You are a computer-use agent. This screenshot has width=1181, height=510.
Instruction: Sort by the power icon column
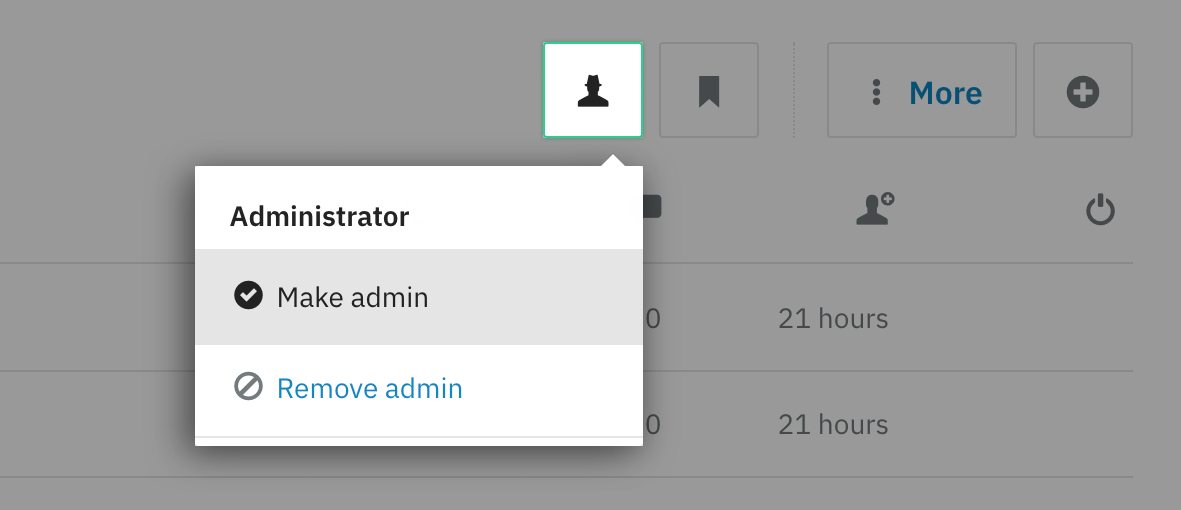tap(1100, 209)
